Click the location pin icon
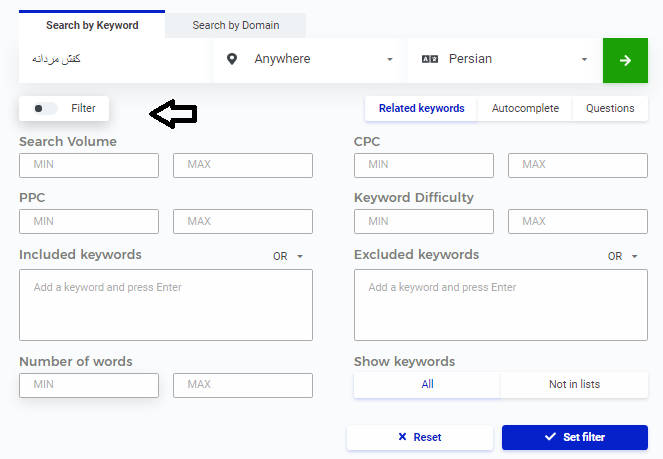Image resolution: width=663 pixels, height=459 pixels. coord(232,59)
